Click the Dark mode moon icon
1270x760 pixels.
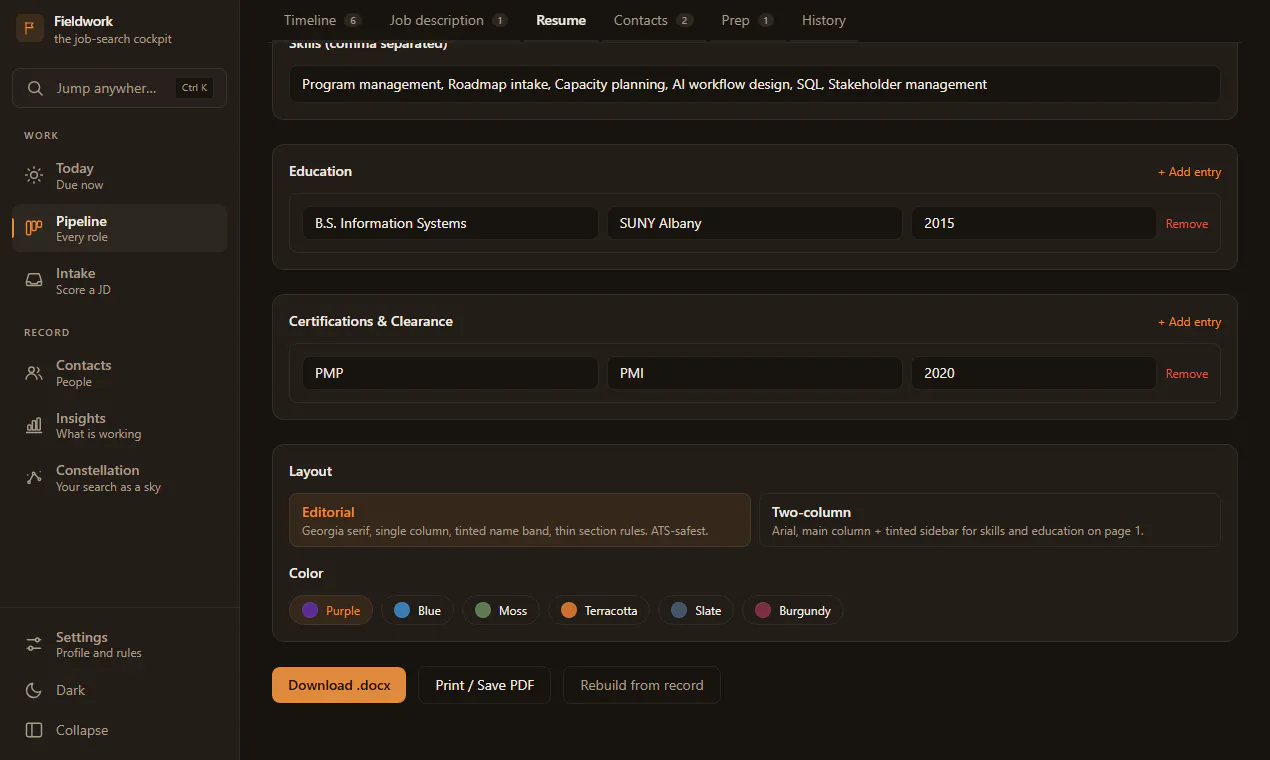pyautogui.click(x=34, y=690)
